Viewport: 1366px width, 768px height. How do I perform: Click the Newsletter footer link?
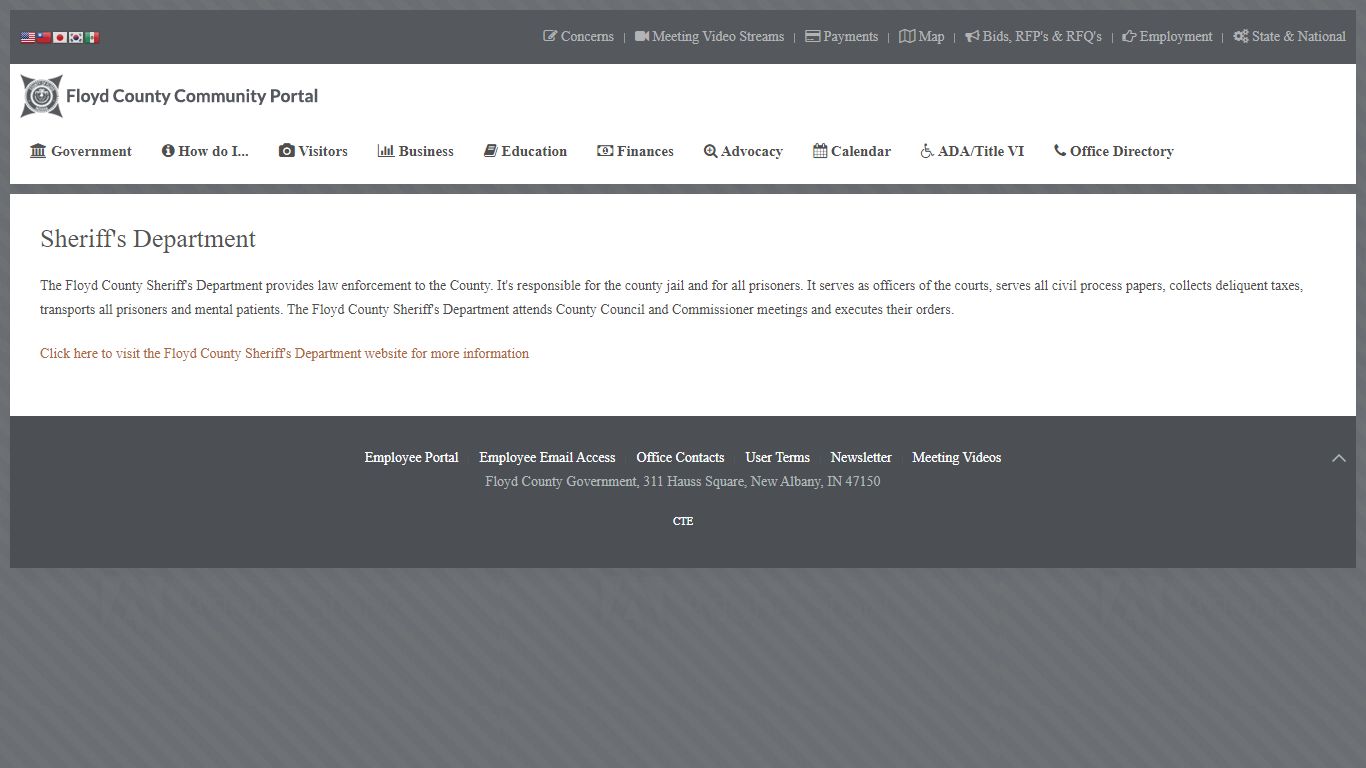click(860, 457)
